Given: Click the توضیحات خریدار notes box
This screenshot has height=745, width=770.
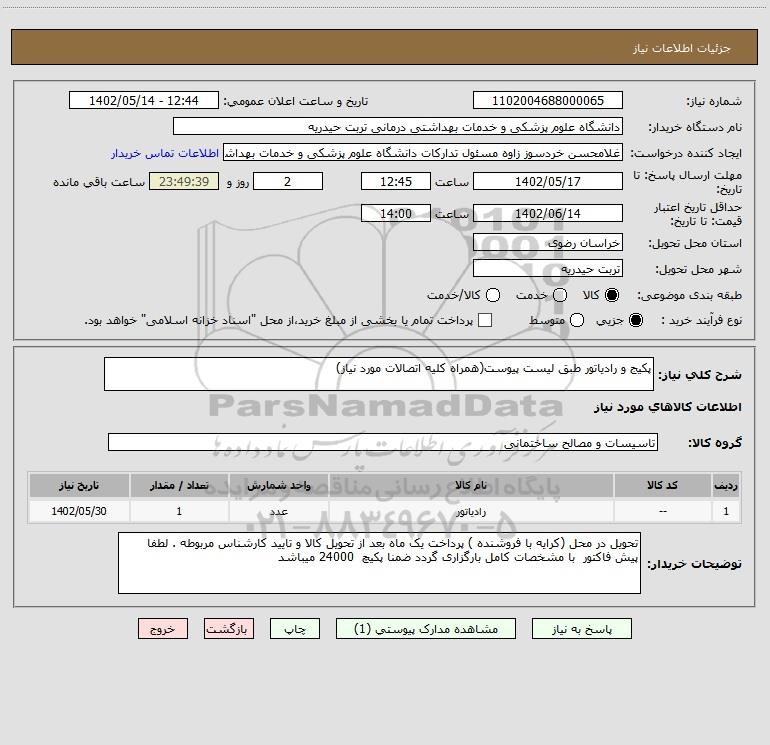Looking at the screenshot, I should tap(380, 563).
